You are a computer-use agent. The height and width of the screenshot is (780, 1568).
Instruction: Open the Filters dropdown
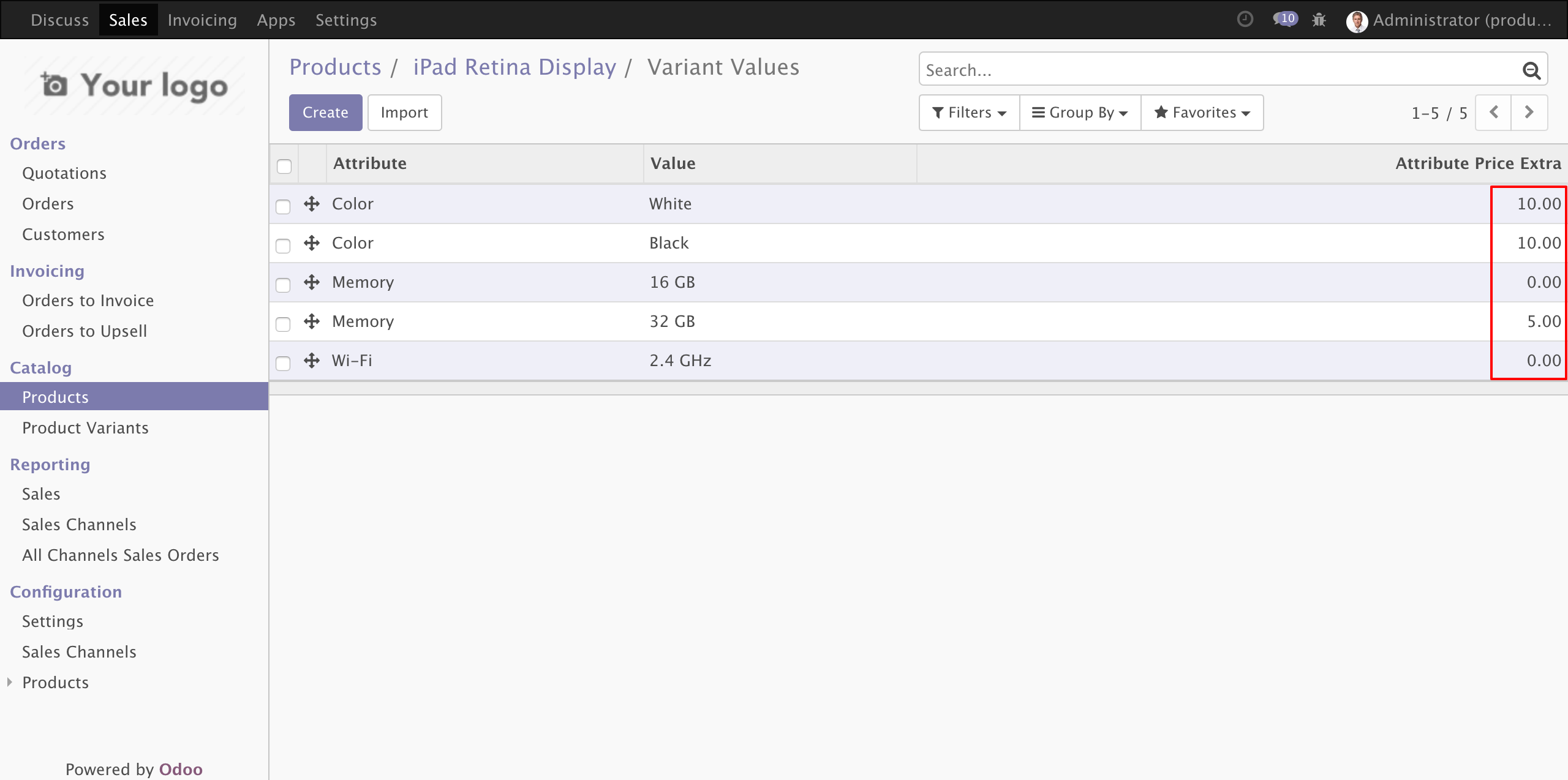pyautogui.click(x=969, y=113)
